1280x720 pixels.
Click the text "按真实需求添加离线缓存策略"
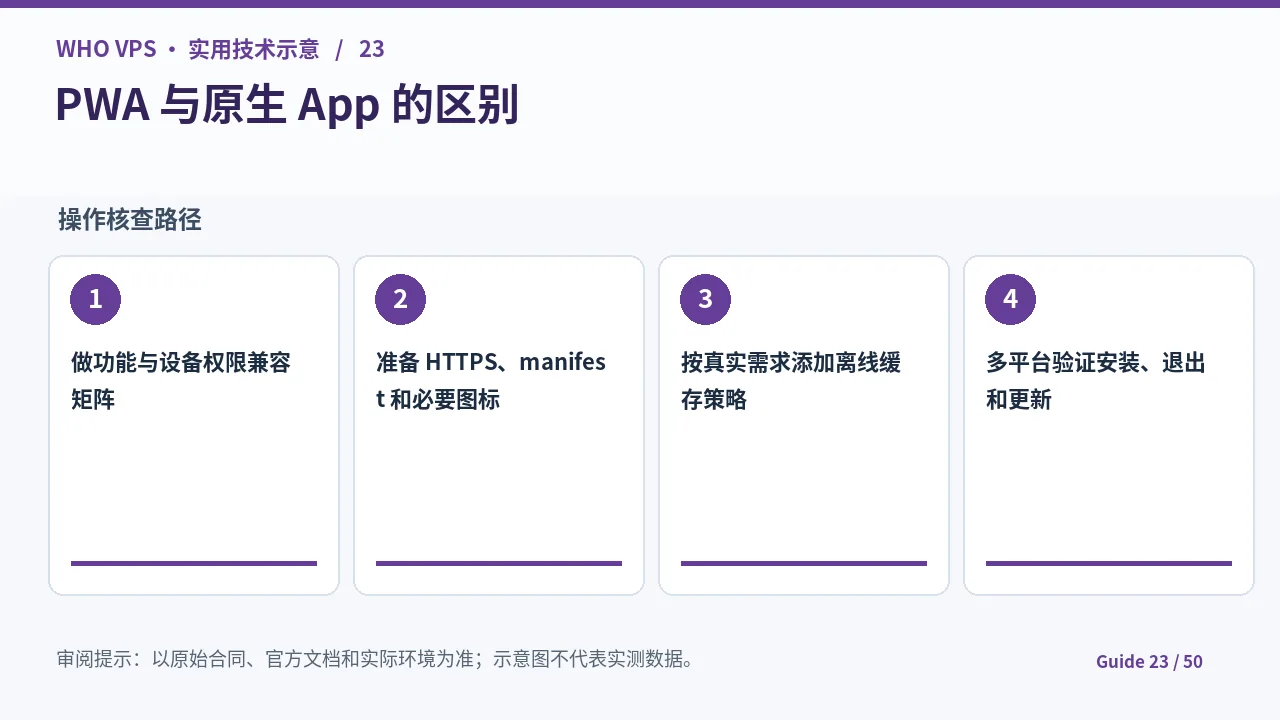click(x=791, y=381)
